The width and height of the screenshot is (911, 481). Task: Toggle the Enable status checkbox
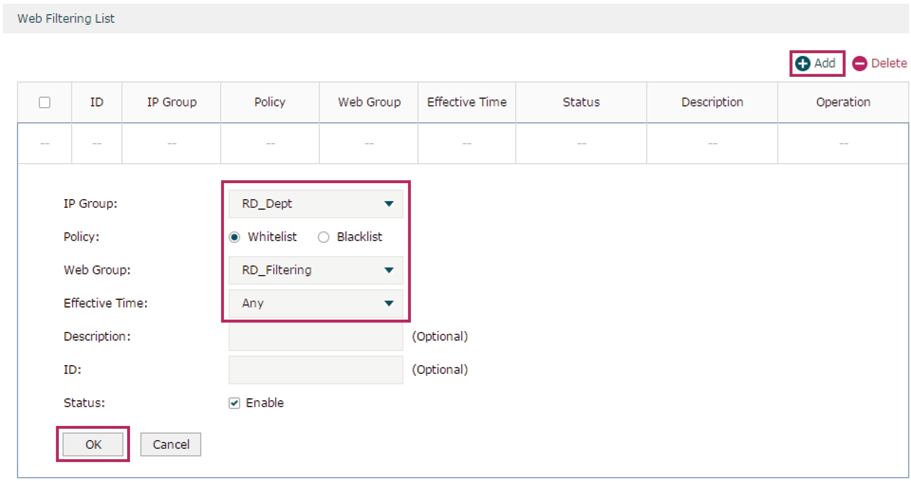(x=234, y=403)
